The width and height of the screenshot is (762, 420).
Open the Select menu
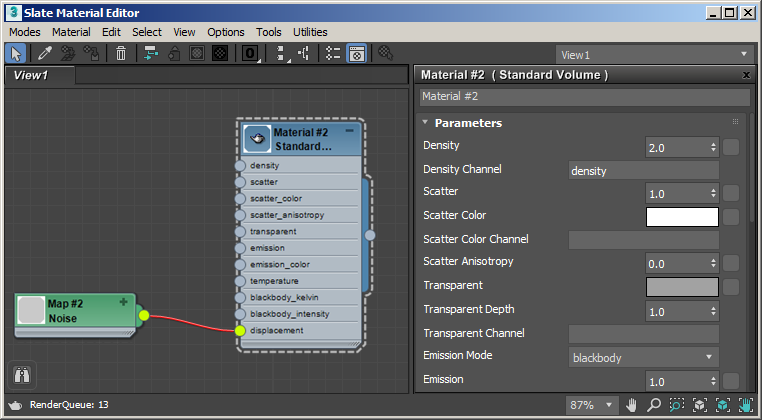(147, 32)
